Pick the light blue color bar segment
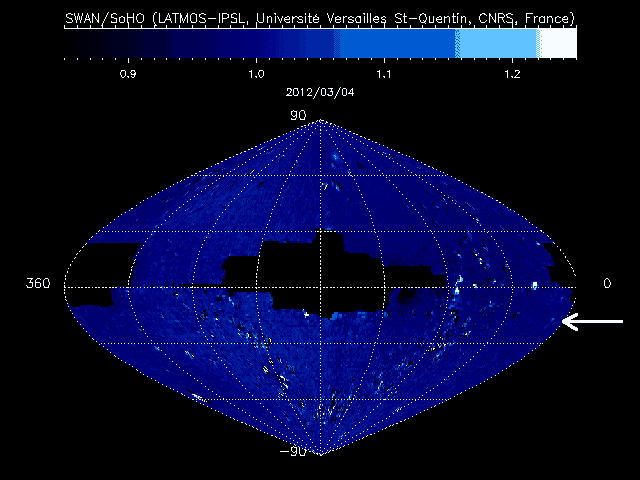The image size is (640, 480). click(497, 43)
